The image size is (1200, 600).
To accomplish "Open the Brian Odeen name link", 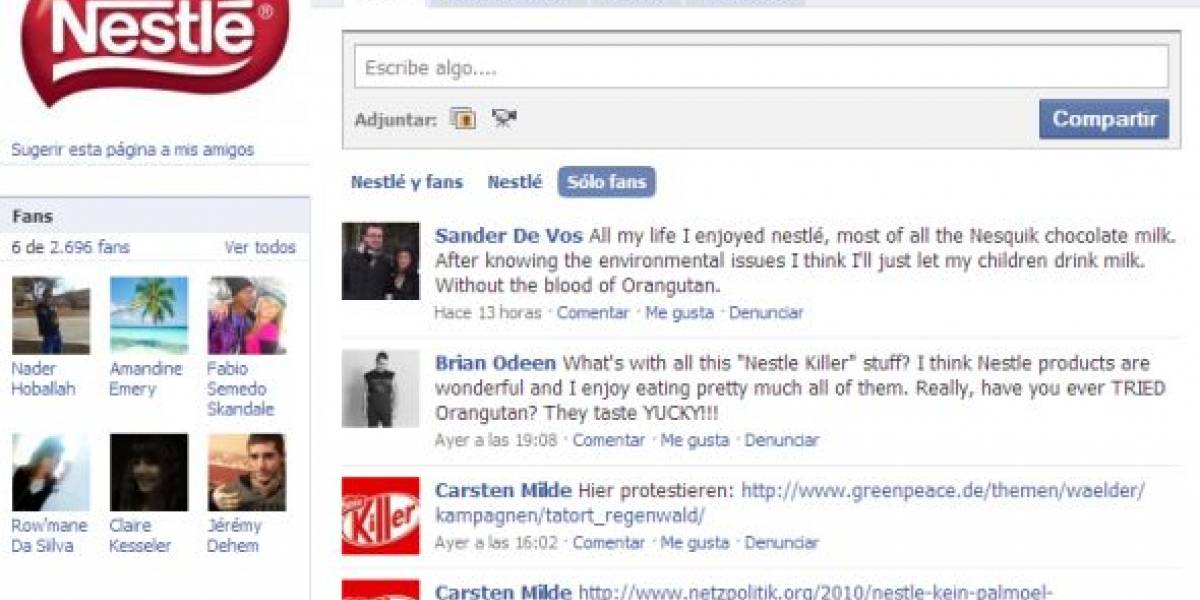I will (496, 363).
